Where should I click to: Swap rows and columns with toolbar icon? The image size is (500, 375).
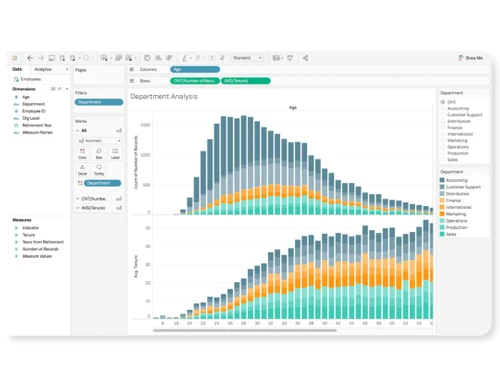tap(147, 58)
